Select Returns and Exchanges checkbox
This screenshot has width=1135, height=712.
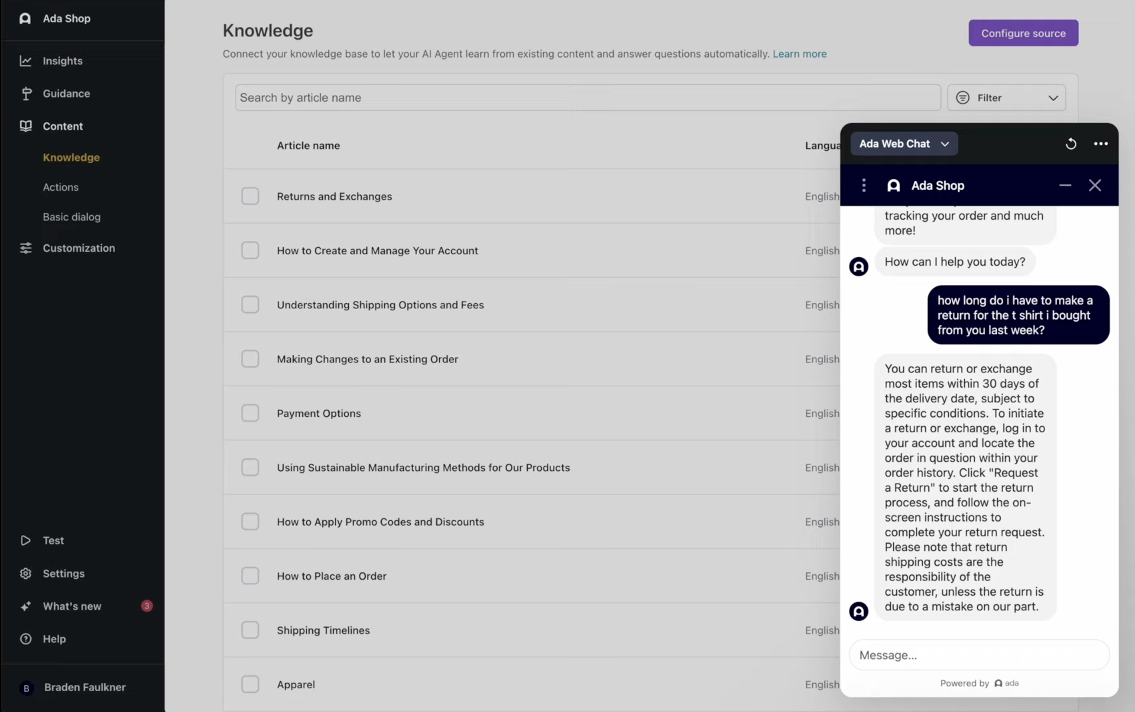coord(250,196)
